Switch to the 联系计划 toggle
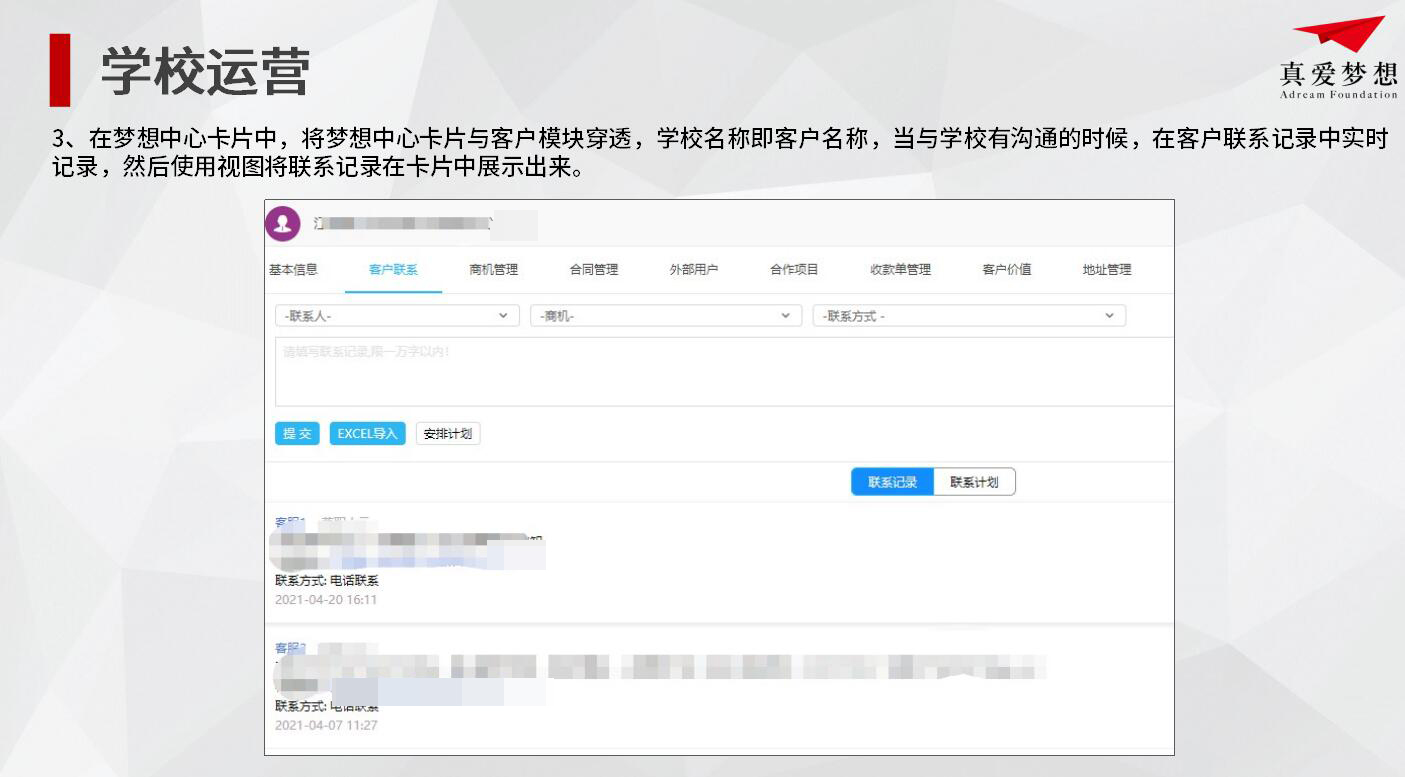The width and height of the screenshot is (1405, 777). coord(975,482)
